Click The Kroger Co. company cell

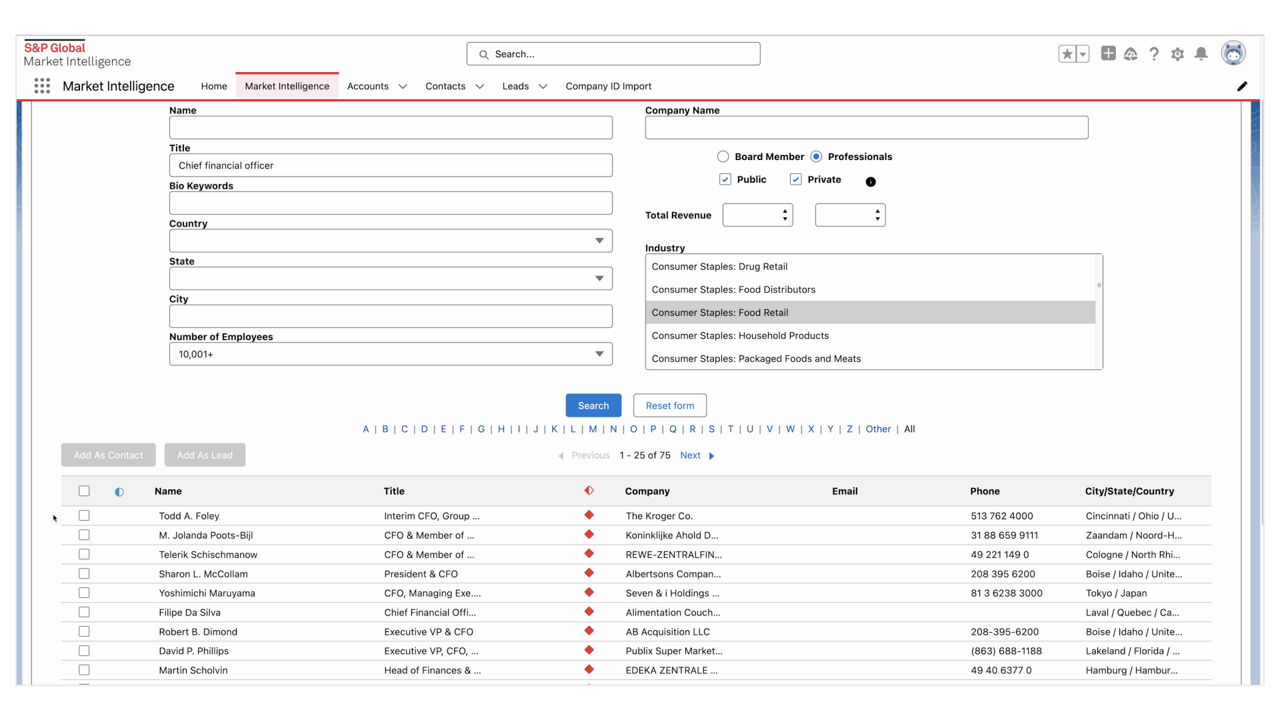(x=659, y=516)
